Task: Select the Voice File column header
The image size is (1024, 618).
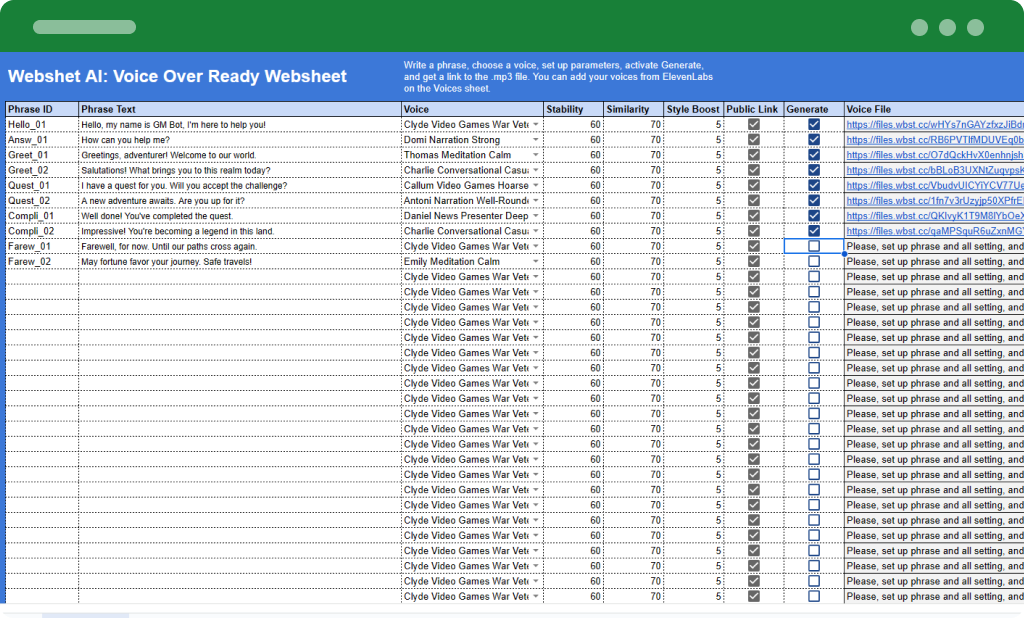Action: coord(934,109)
